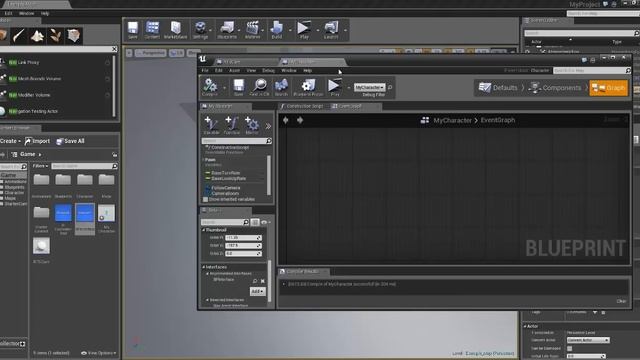The width and height of the screenshot is (640, 360).
Task: Open Blueprints icon in main toolbar
Action: (227, 30)
